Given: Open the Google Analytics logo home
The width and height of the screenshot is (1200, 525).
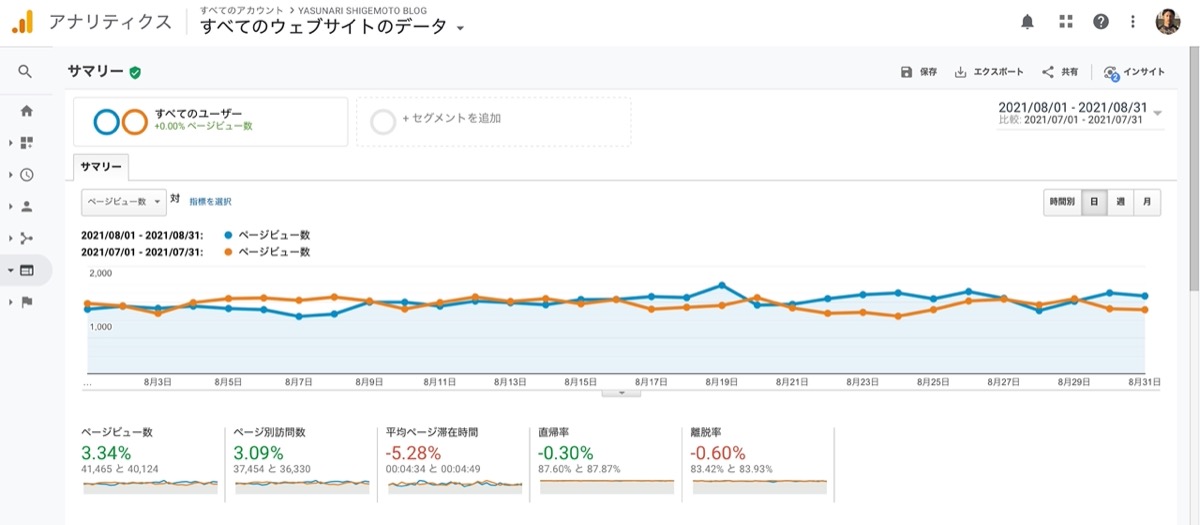Looking at the screenshot, I should pyautogui.click(x=22, y=21).
